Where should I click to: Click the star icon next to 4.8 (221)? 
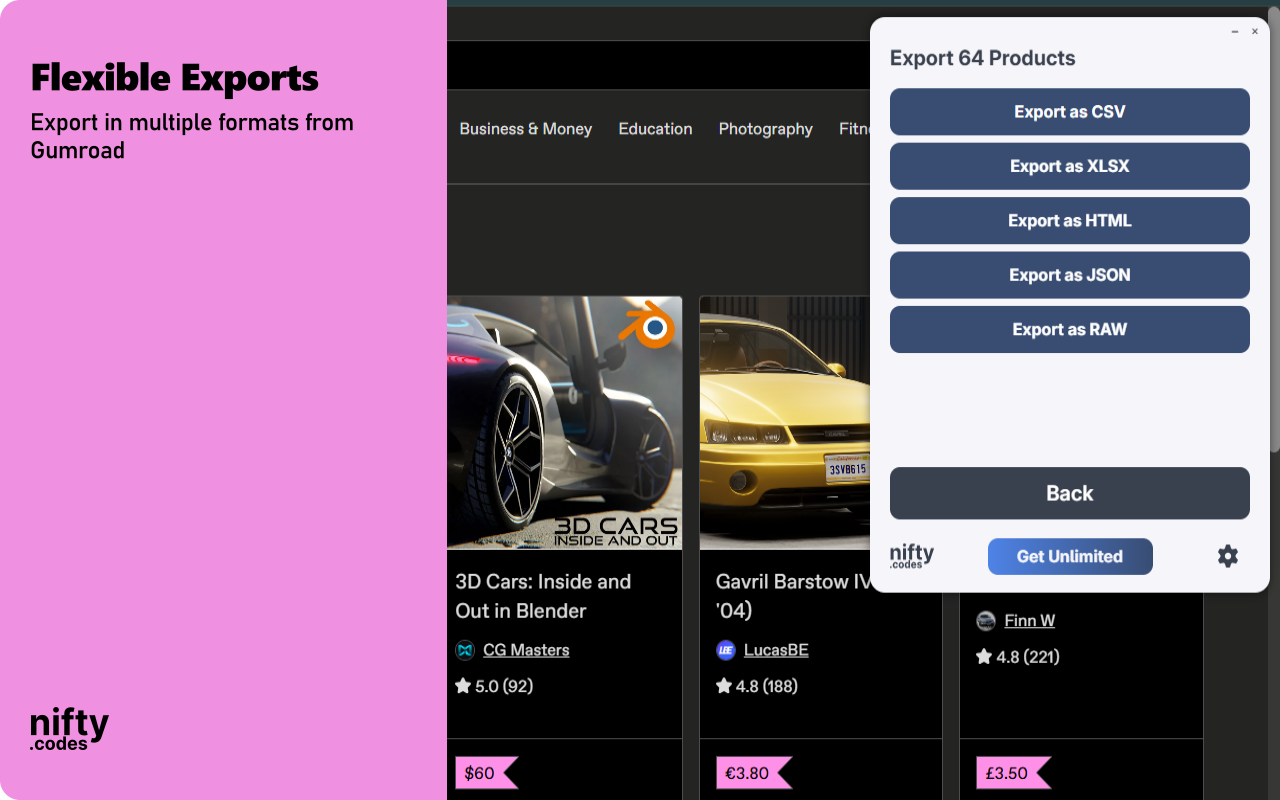tap(985, 657)
